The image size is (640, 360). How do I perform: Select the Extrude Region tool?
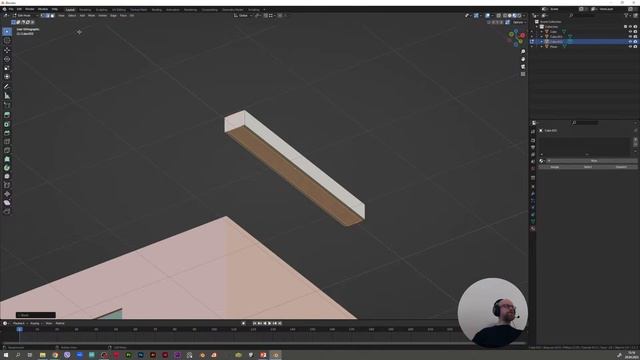pos(7,115)
